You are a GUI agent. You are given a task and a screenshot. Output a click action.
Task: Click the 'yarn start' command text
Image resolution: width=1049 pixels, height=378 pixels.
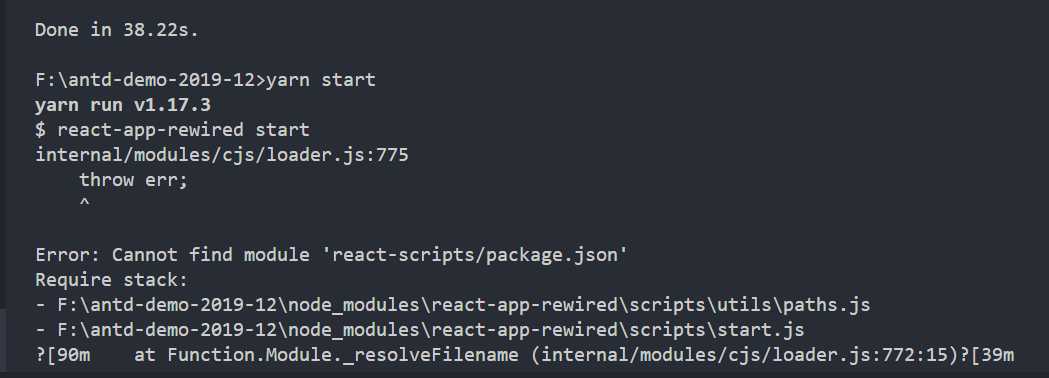pyautogui.click(x=321, y=80)
